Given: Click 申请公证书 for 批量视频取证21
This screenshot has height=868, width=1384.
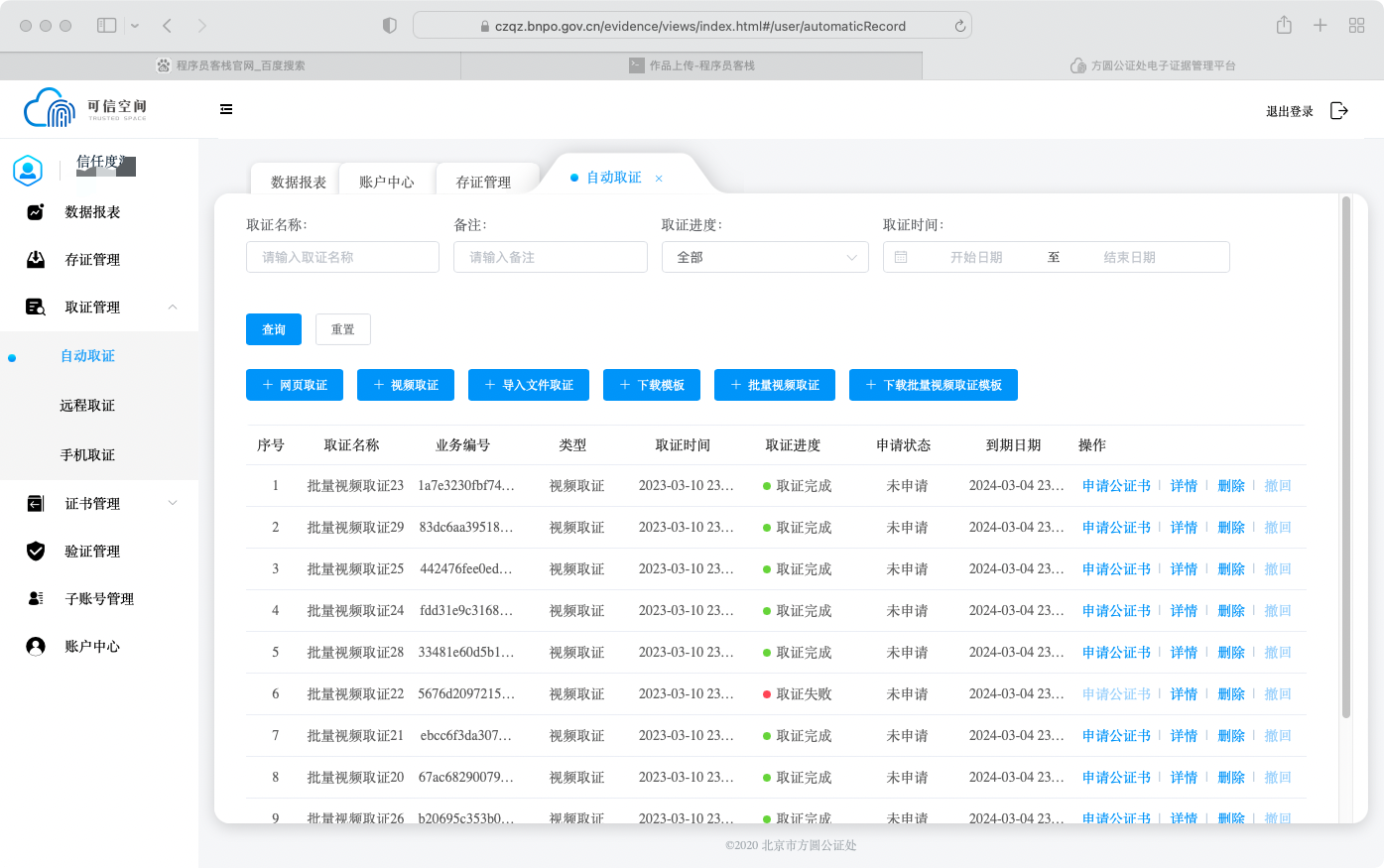Looking at the screenshot, I should click(1116, 736).
